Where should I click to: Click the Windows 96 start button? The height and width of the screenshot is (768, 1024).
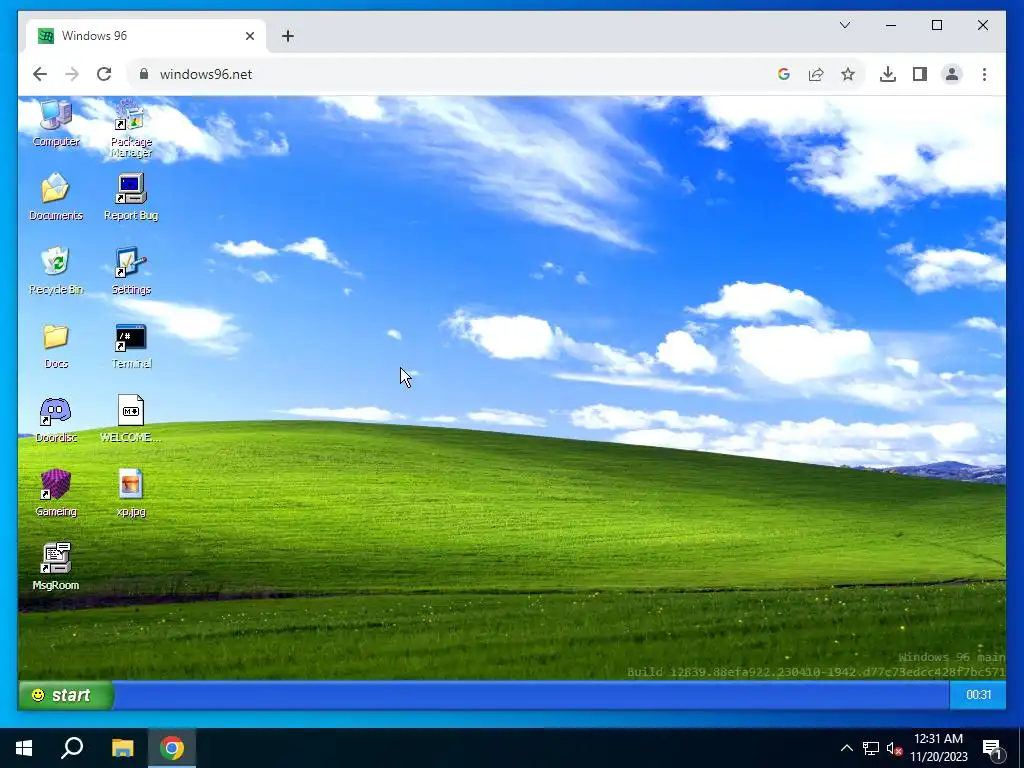click(65, 695)
